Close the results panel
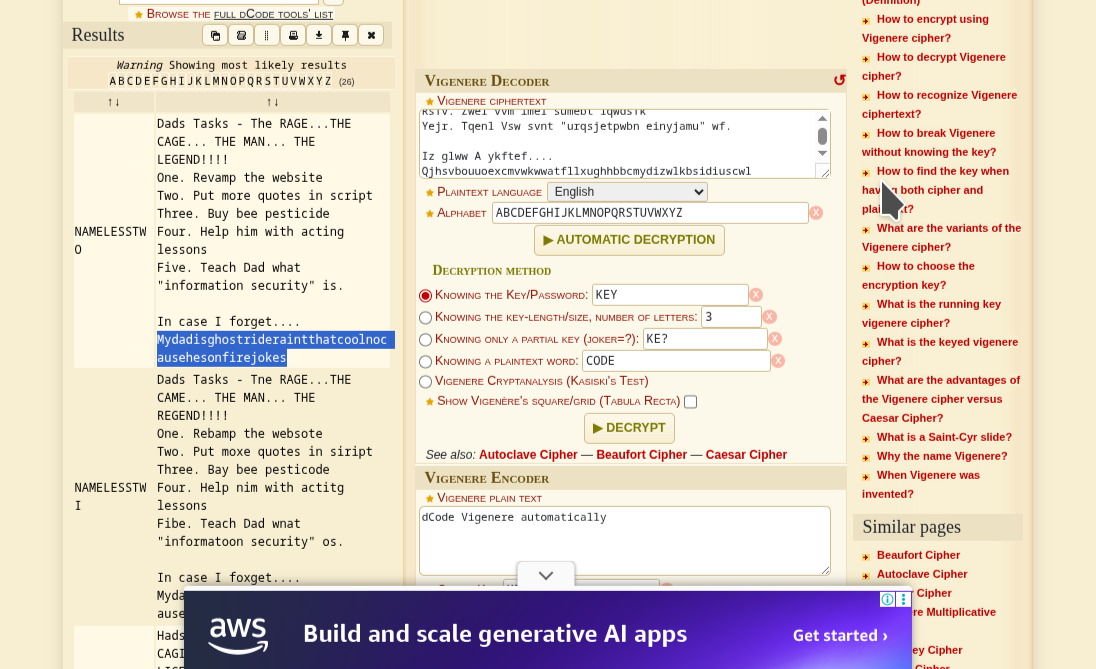The height and width of the screenshot is (669, 1096). pyautogui.click(x=371, y=35)
